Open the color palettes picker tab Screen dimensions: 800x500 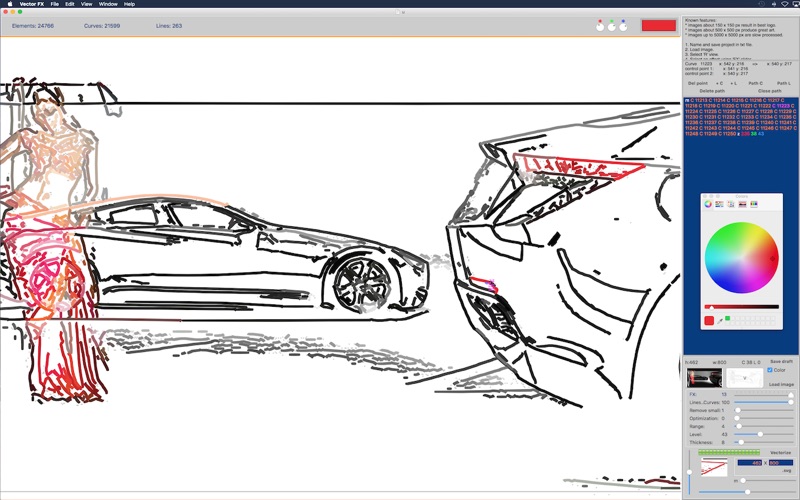(x=731, y=203)
